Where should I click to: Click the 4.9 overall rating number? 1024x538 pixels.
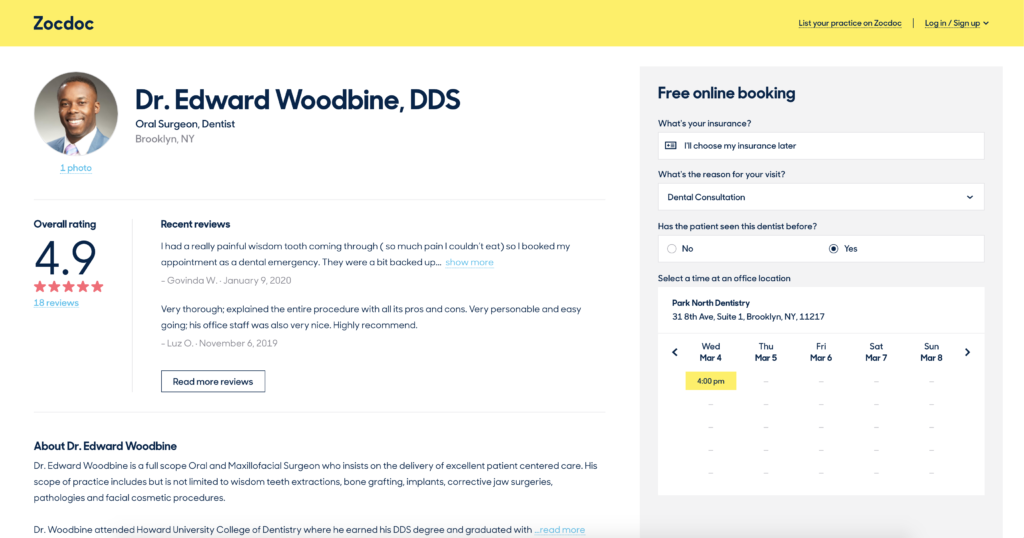(x=65, y=258)
